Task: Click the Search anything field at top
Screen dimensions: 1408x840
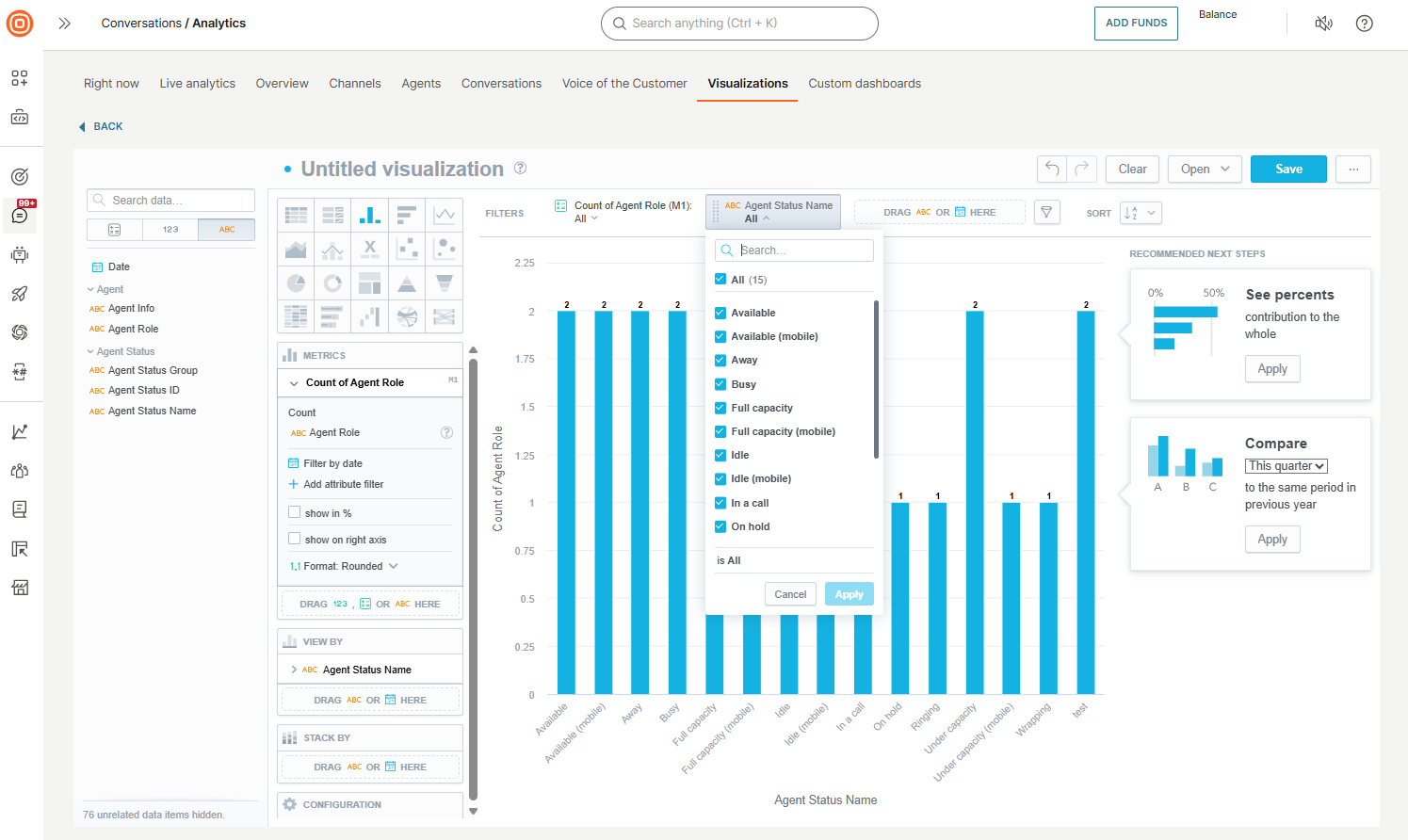Action: pos(738,24)
